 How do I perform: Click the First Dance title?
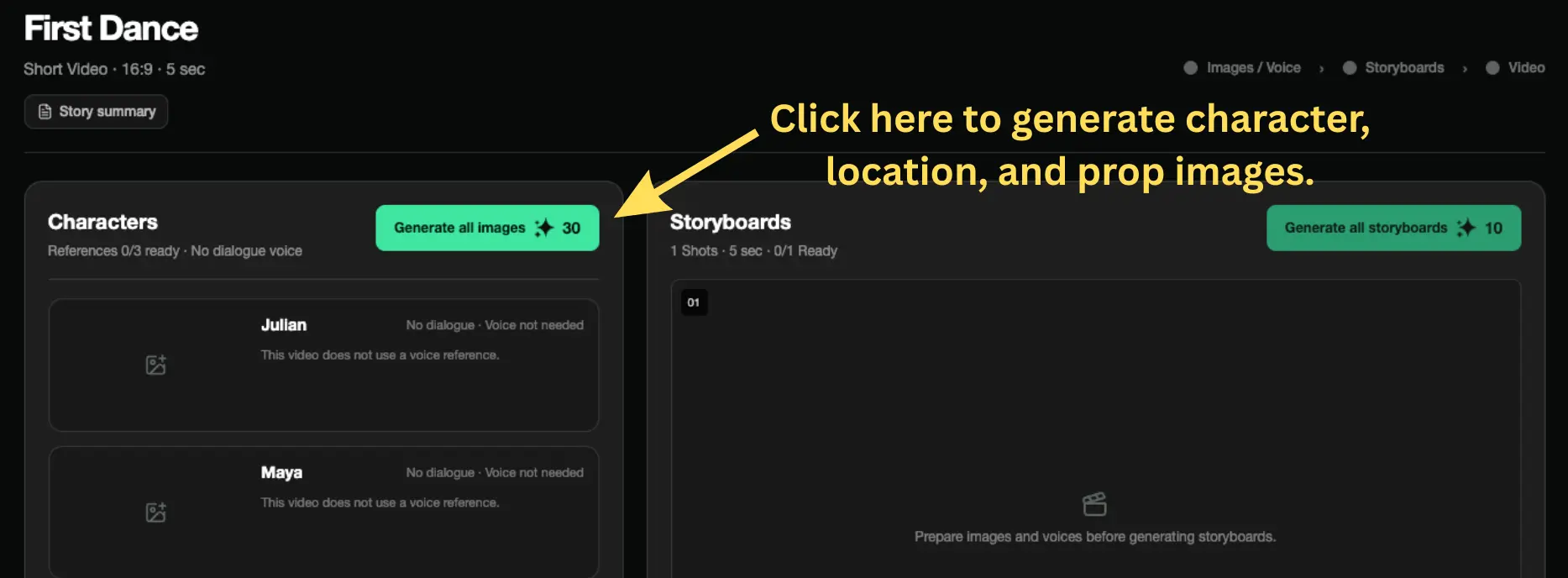(x=111, y=29)
